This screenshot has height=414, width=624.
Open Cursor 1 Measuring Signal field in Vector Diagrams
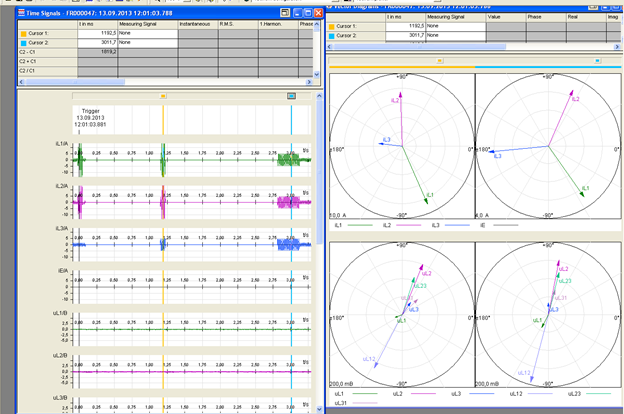click(x=456, y=26)
